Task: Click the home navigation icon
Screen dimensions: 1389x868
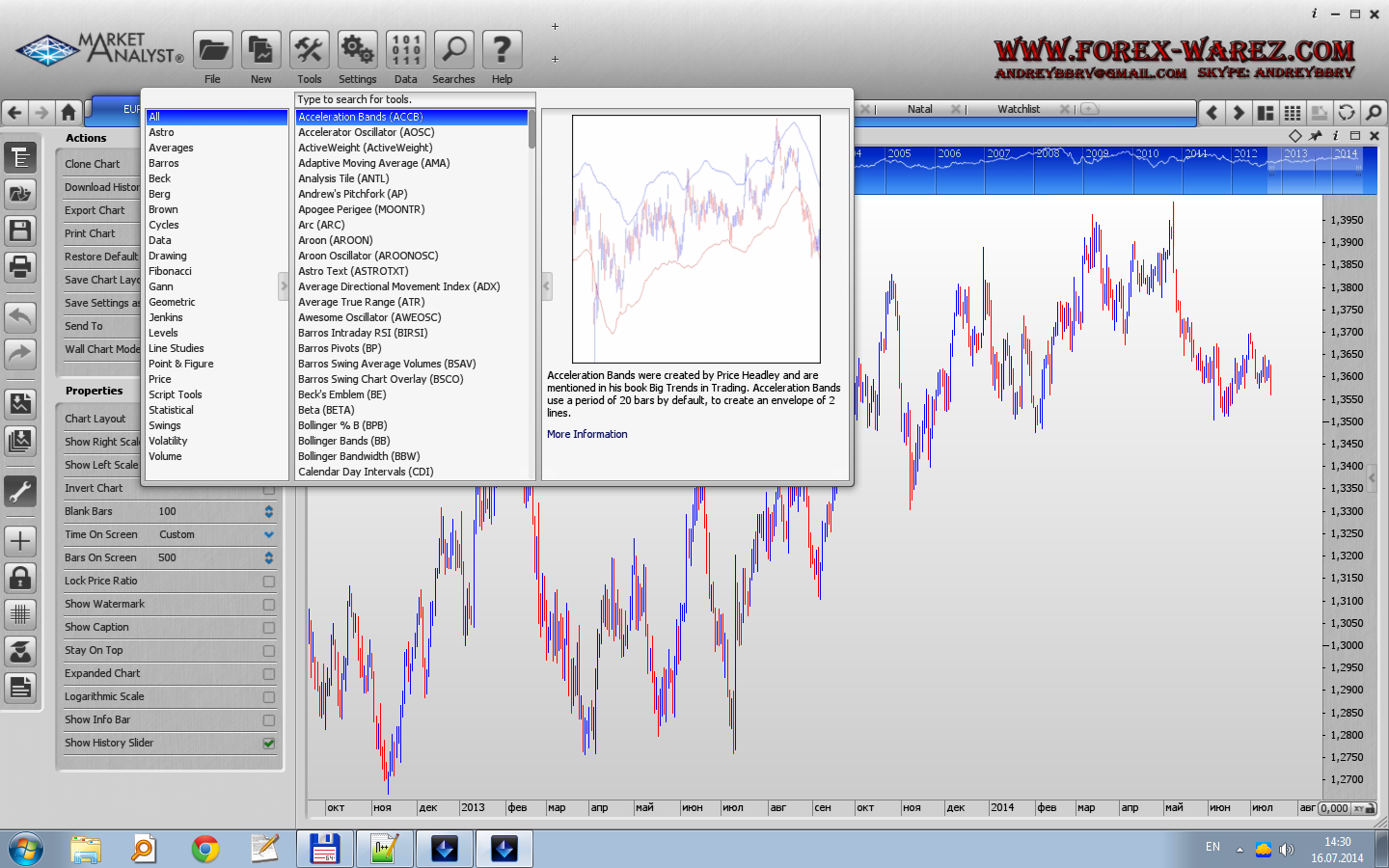Action: pos(68,113)
